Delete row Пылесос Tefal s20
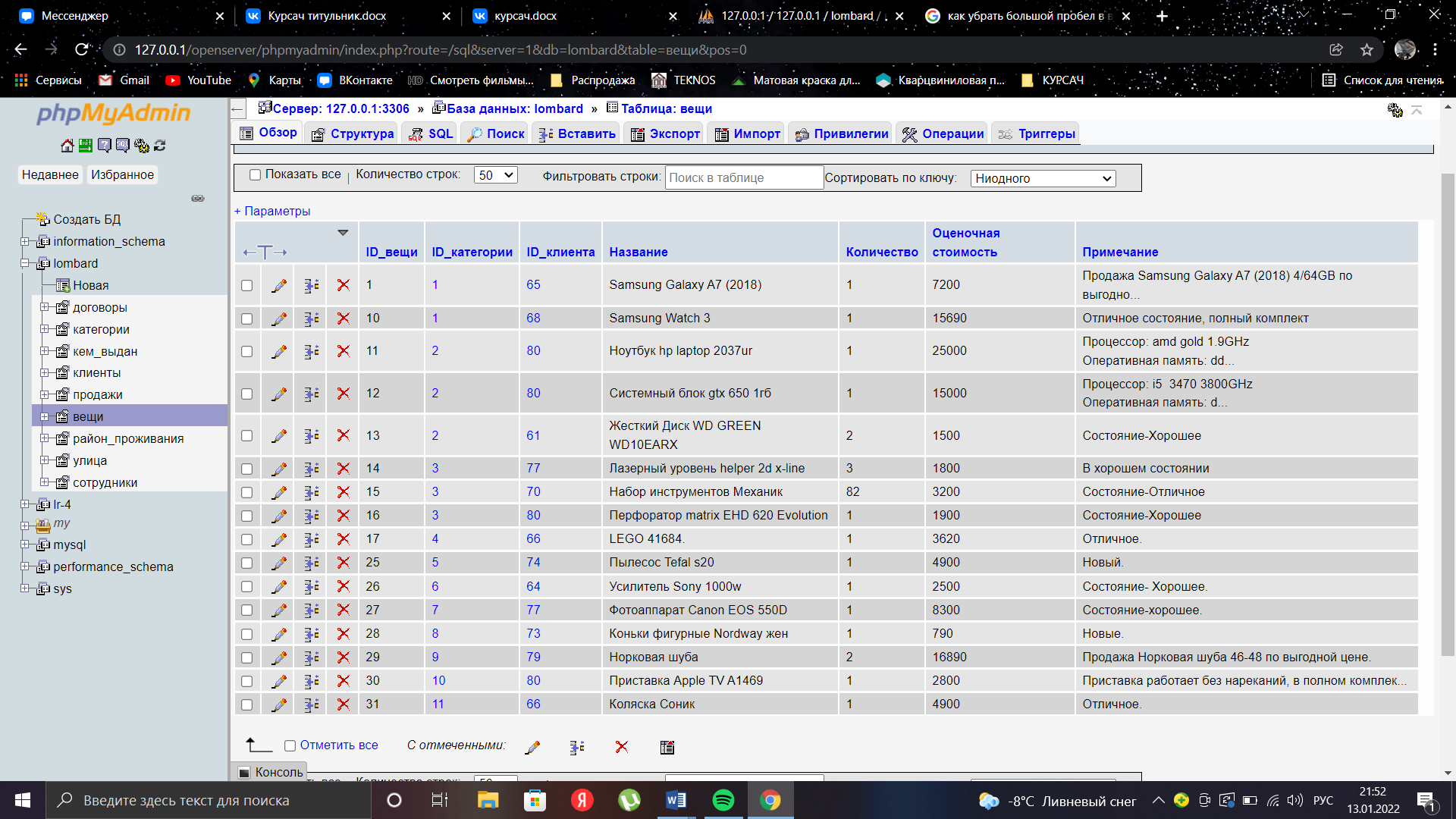The width and height of the screenshot is (1456, 819). point(344,563)
